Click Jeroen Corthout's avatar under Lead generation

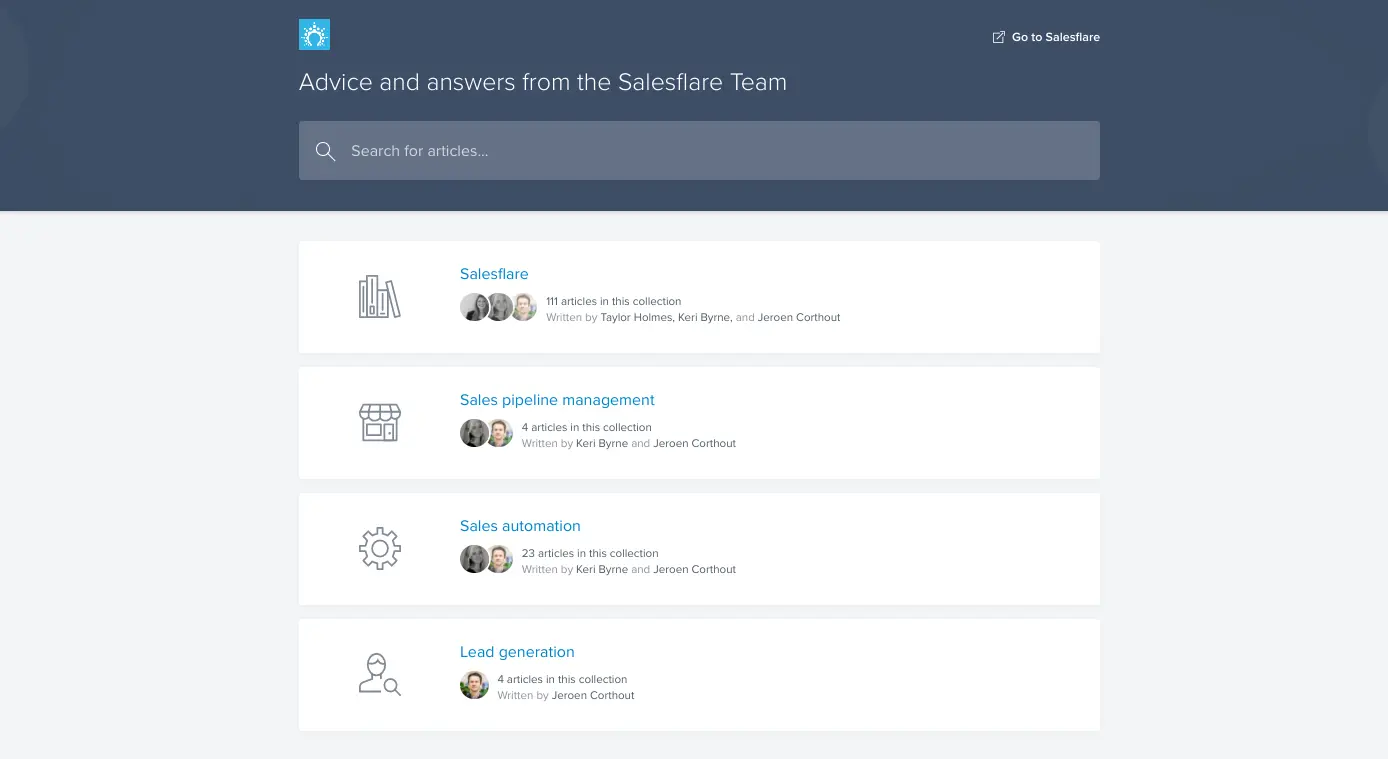[474, 685]
